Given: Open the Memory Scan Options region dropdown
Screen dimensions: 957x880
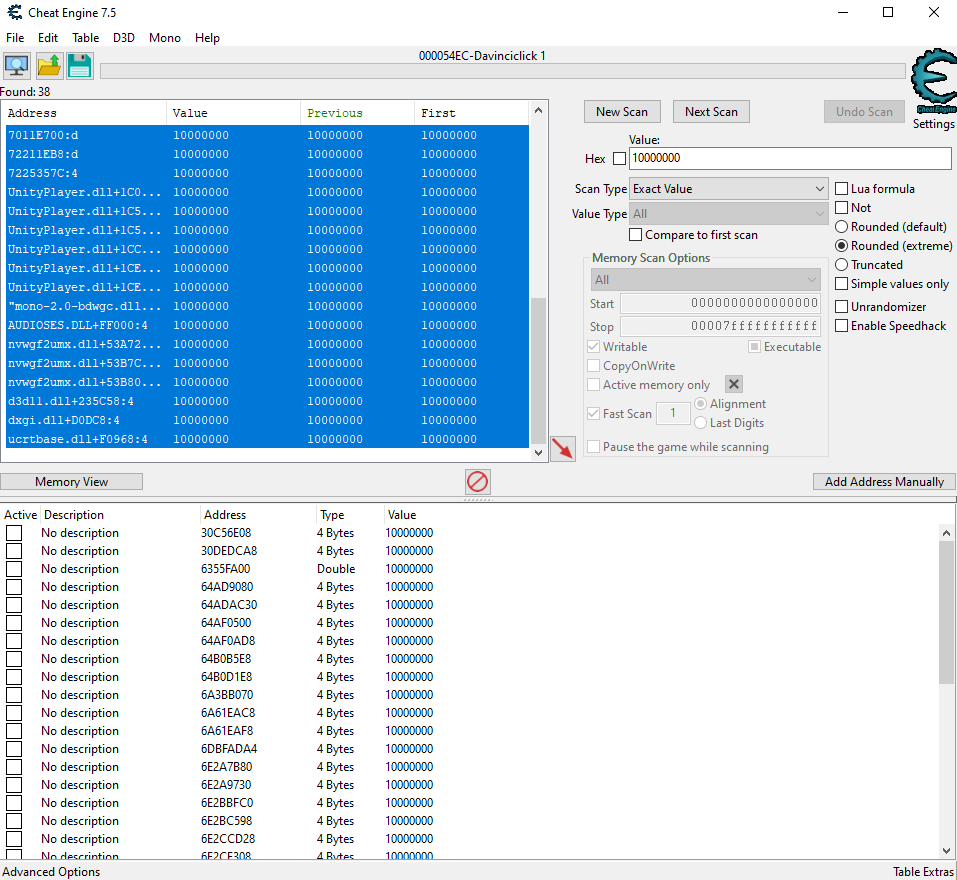Looking at the screenshot, I should [x=706, y=277].
